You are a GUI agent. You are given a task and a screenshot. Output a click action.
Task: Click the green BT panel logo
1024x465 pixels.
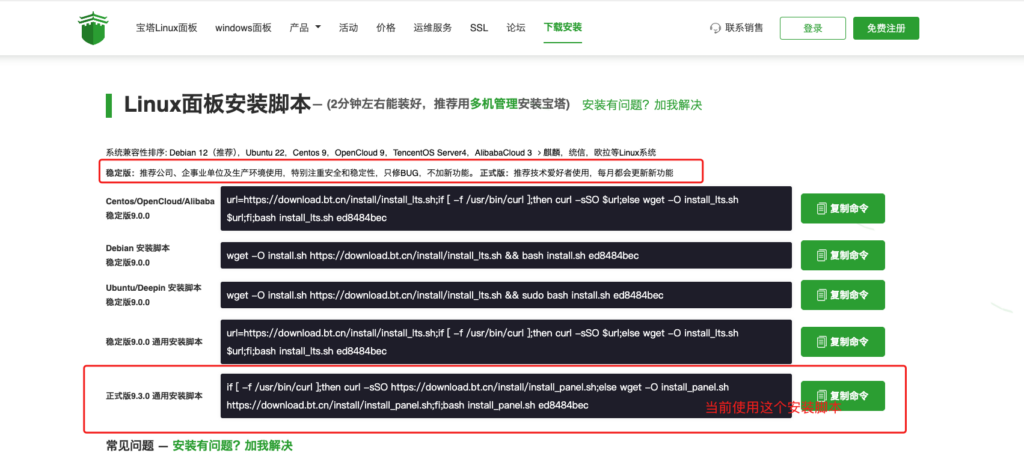(92, 28)
